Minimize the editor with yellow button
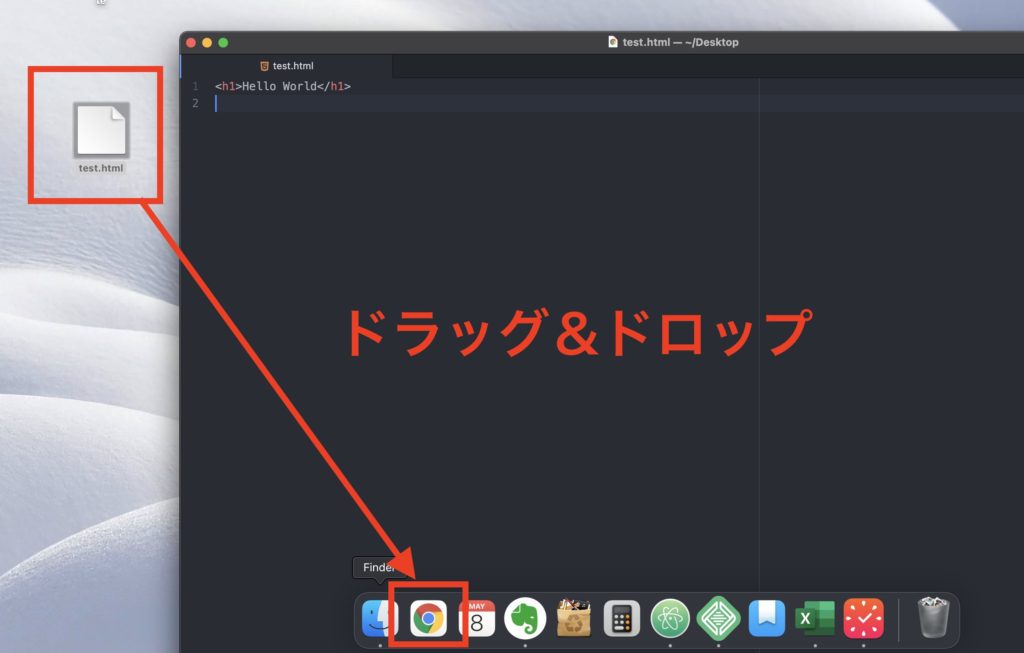This screenshot has height=653, width=1024. click(x=207, y=42)
